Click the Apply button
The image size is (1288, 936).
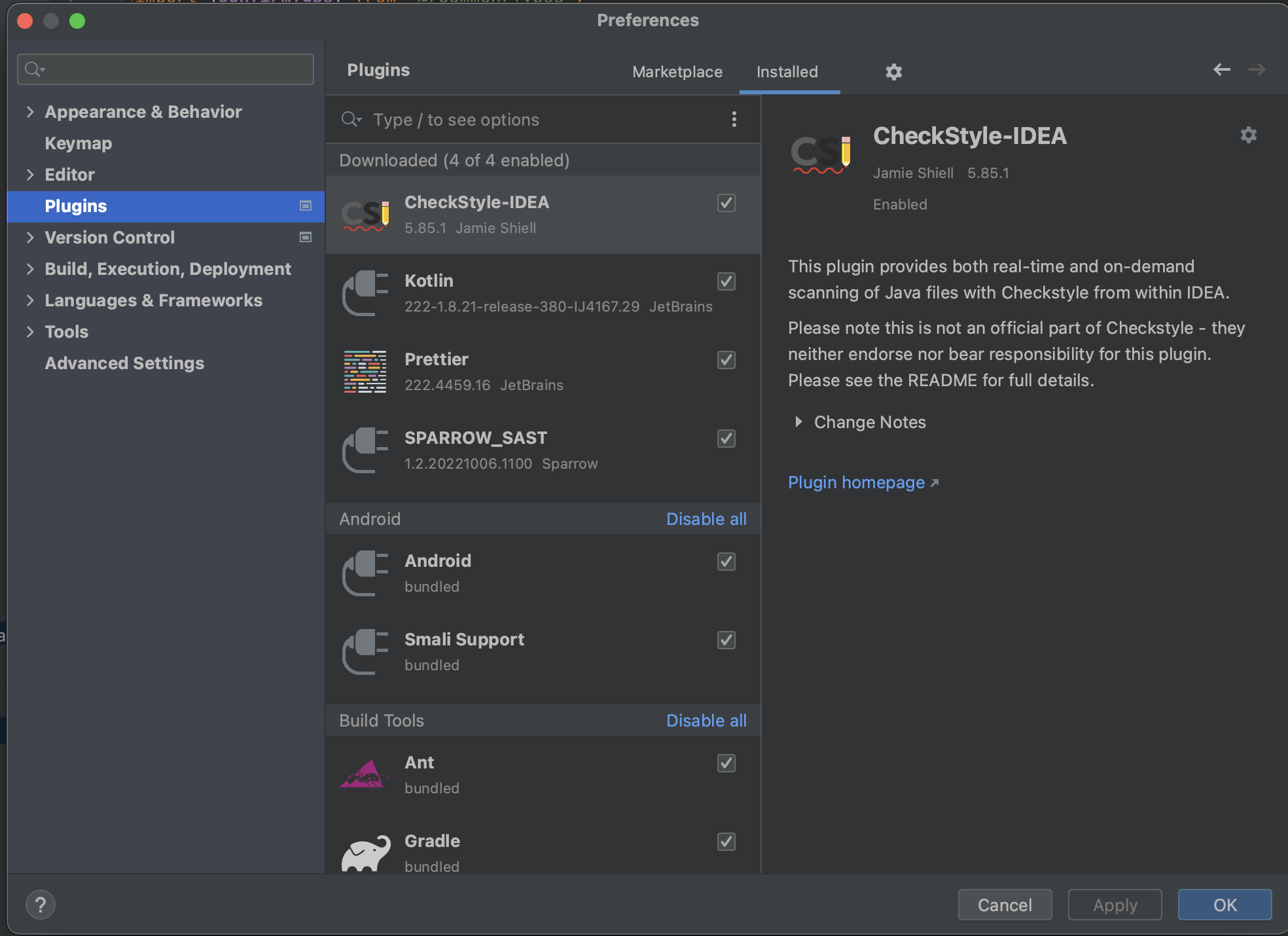point(1115,905)
